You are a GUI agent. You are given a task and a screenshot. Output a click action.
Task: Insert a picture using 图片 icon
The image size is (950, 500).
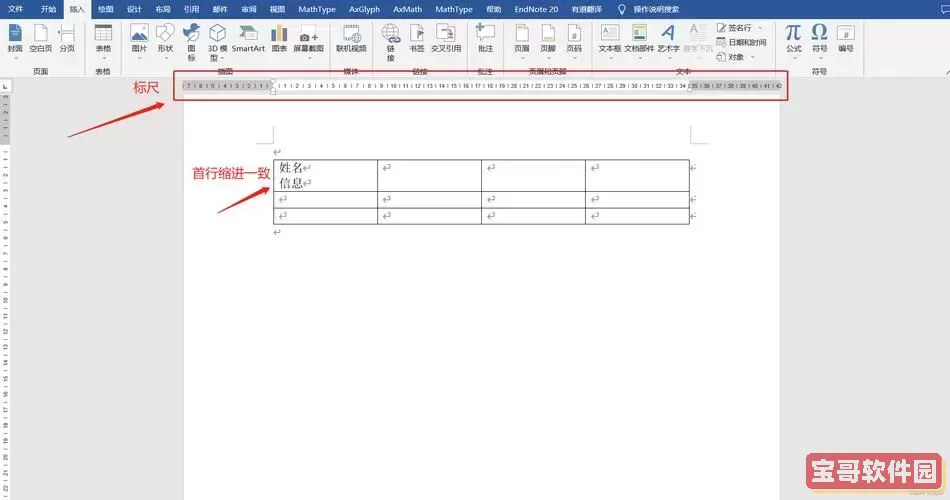[x=139, y=38]
